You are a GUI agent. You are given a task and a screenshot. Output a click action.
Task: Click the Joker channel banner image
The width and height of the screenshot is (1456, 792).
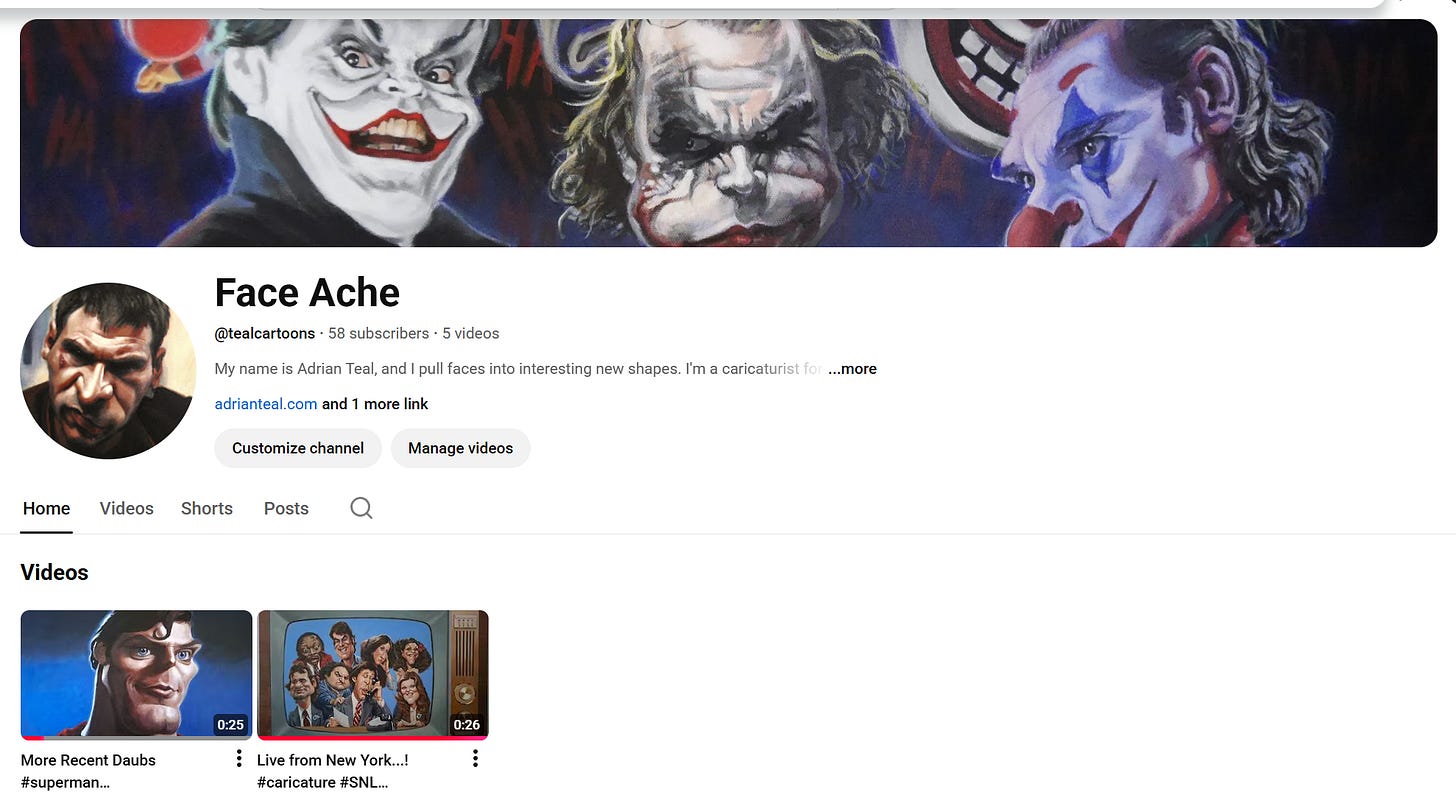point(728,133)
